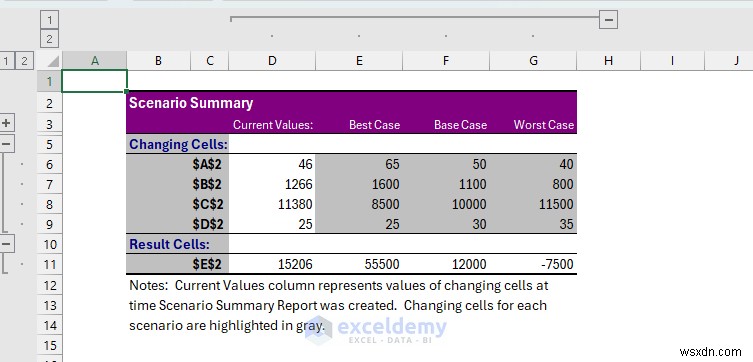This screenshot has height=362, width=753.
Task: Click Best Case value 65
Action: (x=359, y=165)
